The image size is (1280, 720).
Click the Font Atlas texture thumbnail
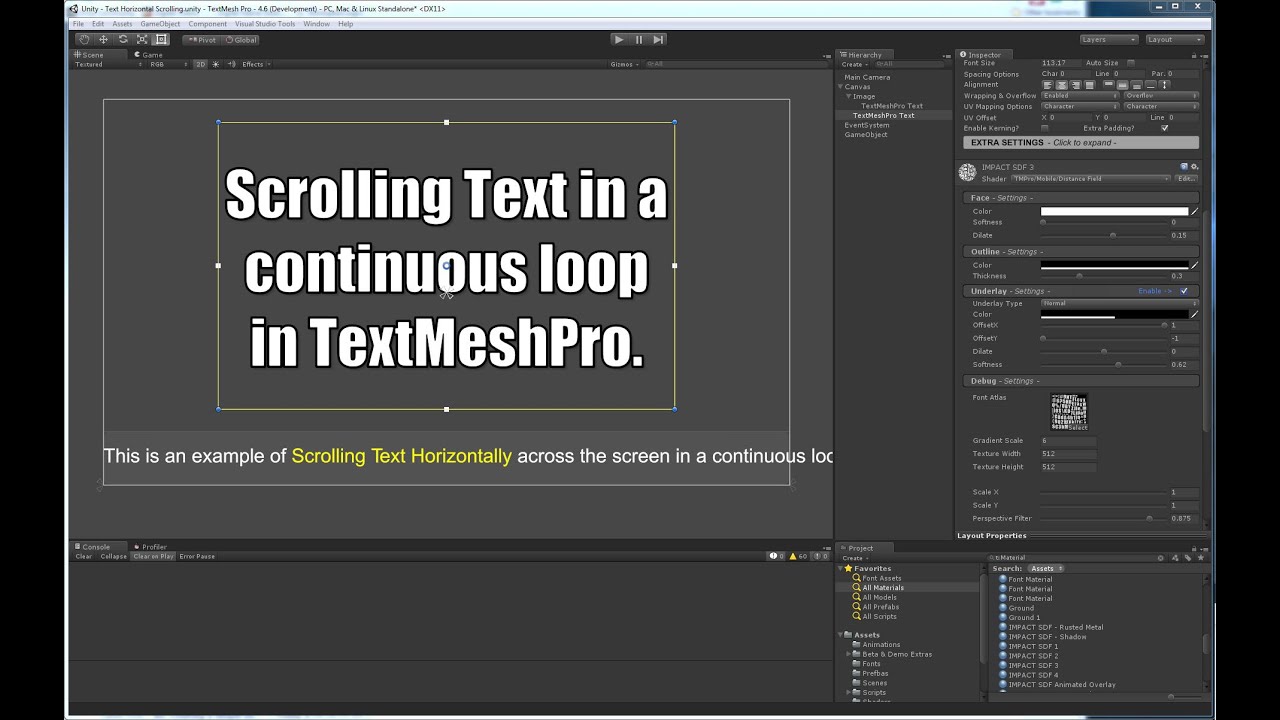click(1069, 412)
